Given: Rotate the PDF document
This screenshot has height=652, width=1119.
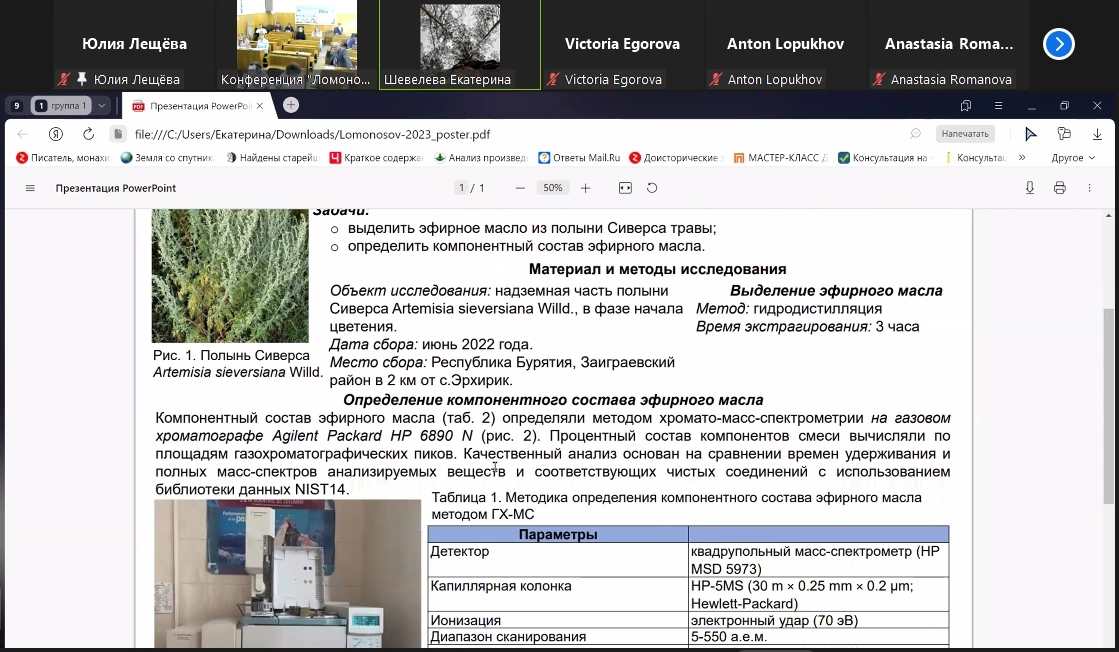Looking at the screenshot, I should [652, 188].
